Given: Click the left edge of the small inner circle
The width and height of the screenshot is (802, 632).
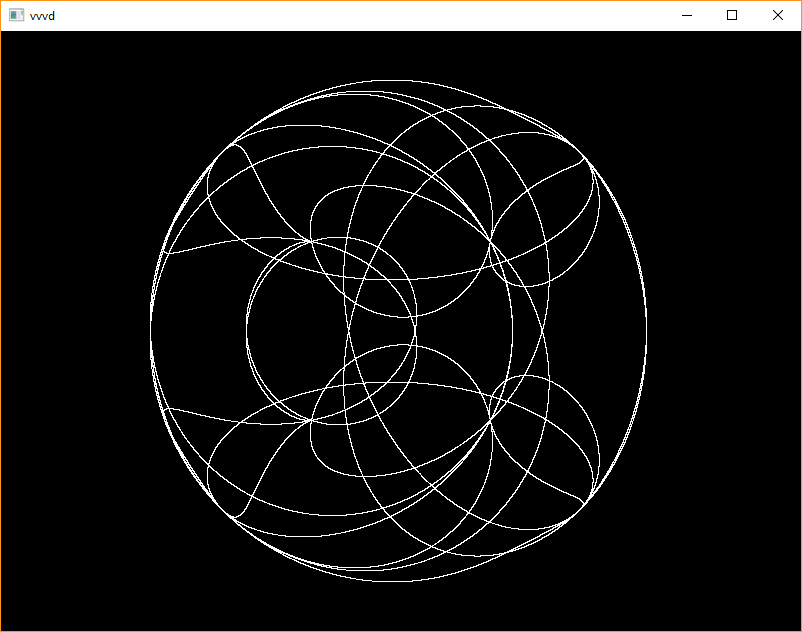Looking at the screenshot, I should pos(246,328).
